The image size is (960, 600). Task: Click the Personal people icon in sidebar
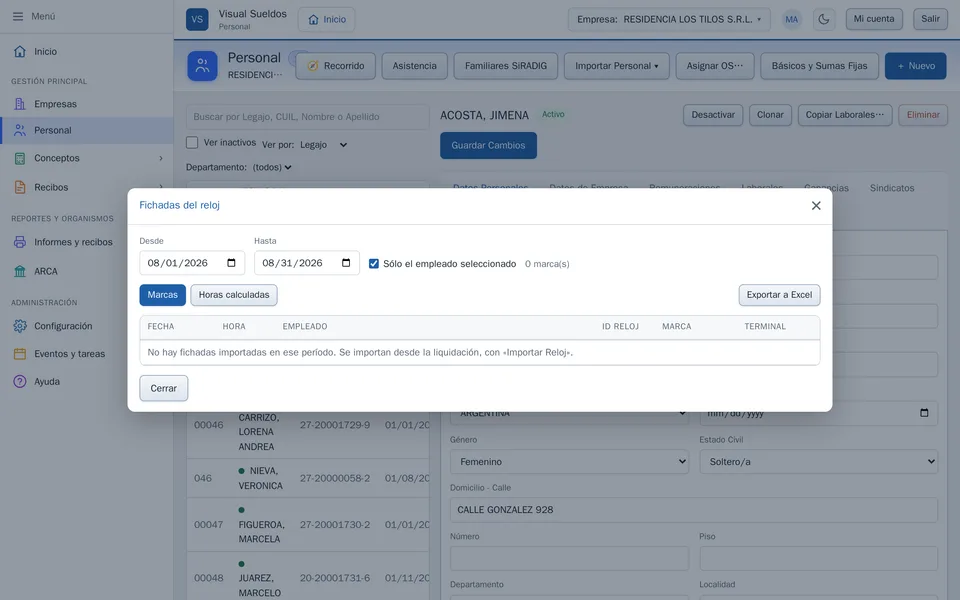pyautogui.click(x=20, y=130)
